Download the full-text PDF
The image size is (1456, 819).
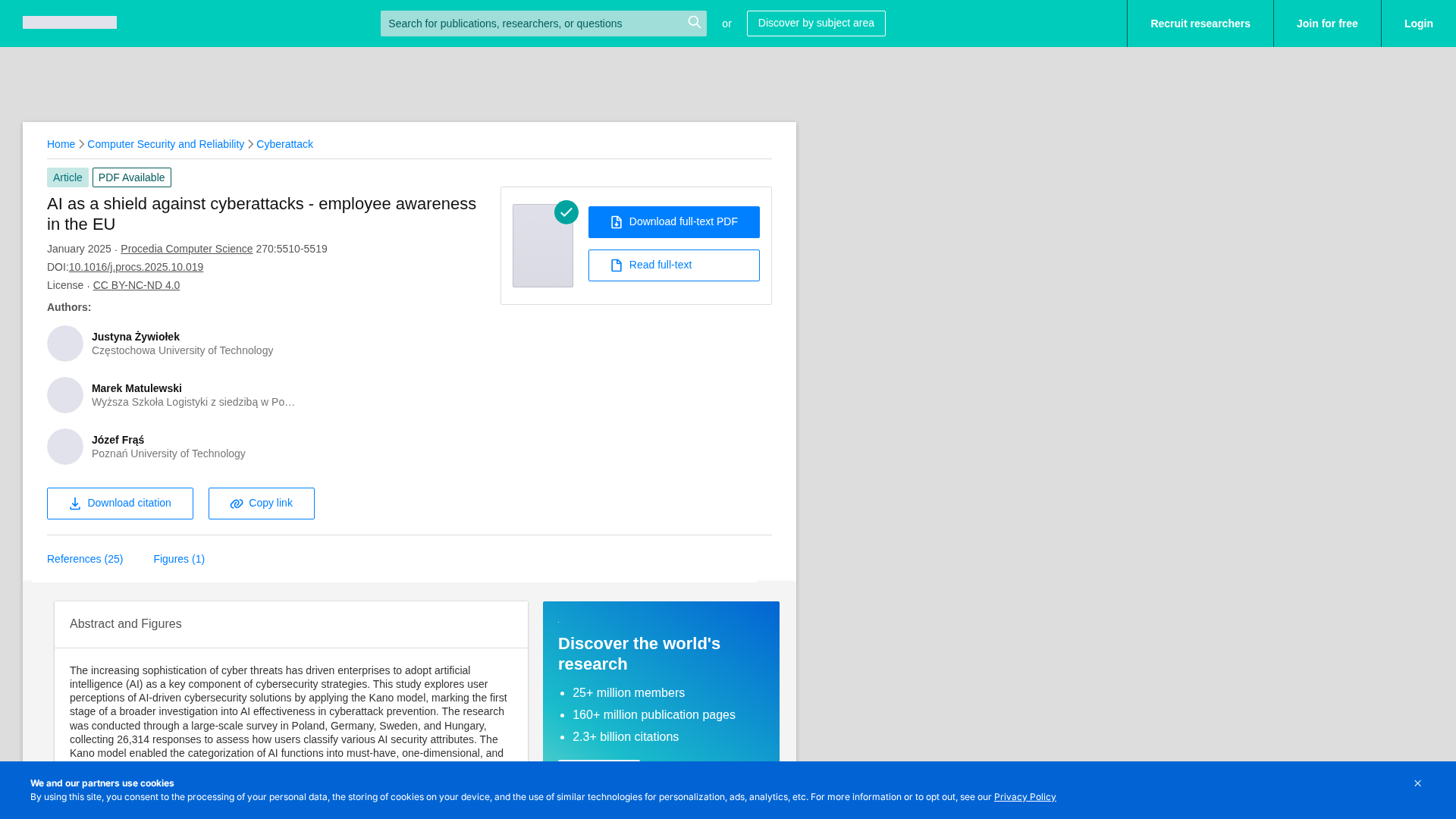click(673, 222)
